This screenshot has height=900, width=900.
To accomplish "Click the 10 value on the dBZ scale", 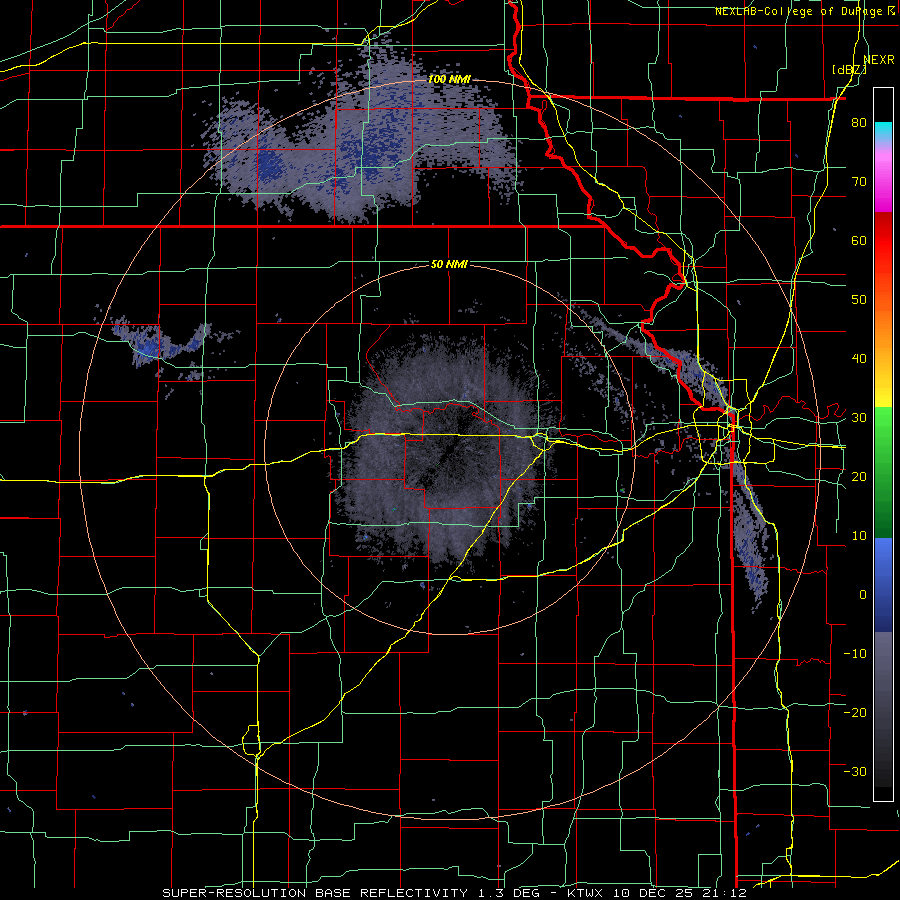I will (x=859, y=536).
